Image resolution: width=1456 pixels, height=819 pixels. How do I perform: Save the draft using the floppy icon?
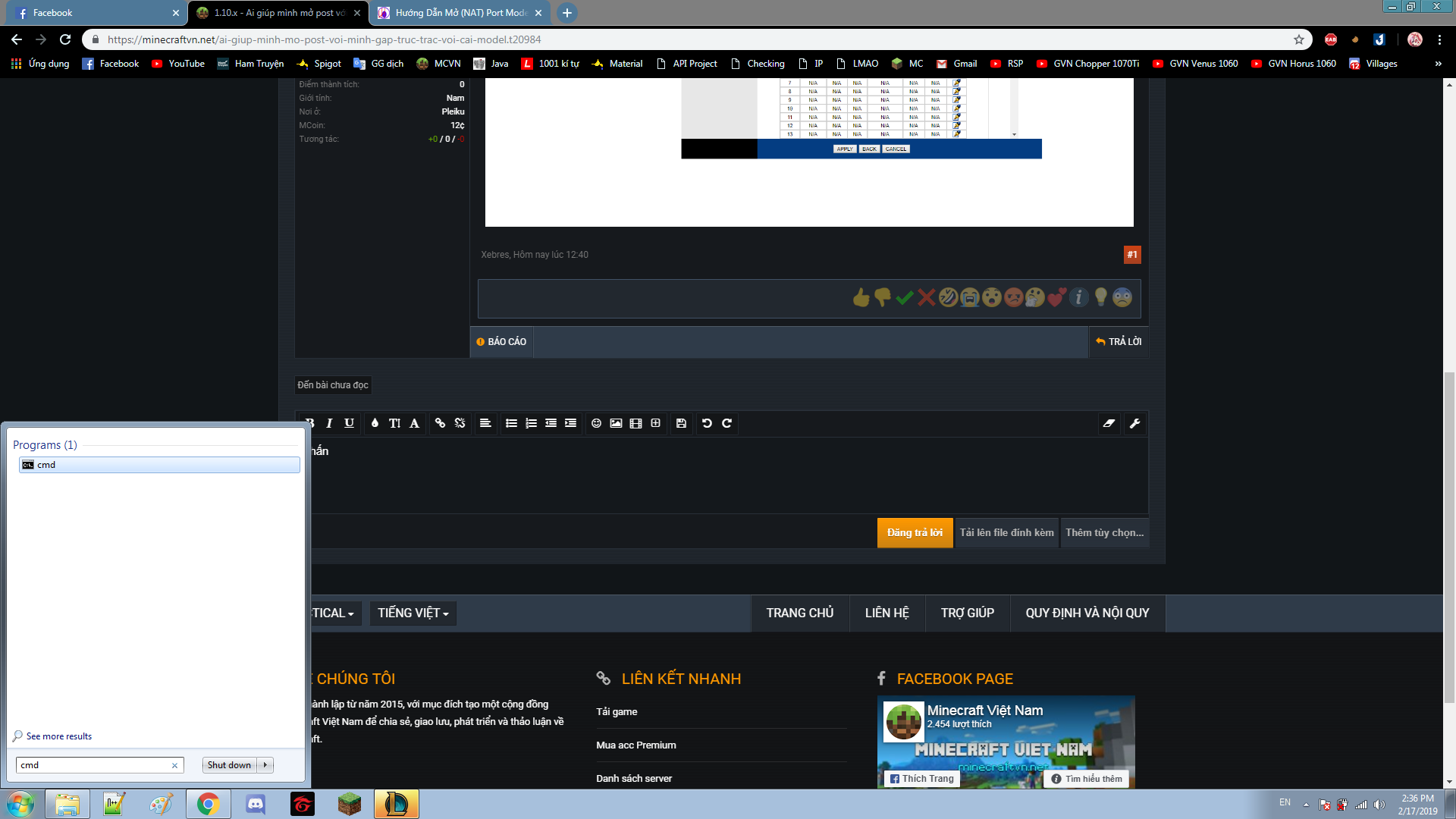681,423
